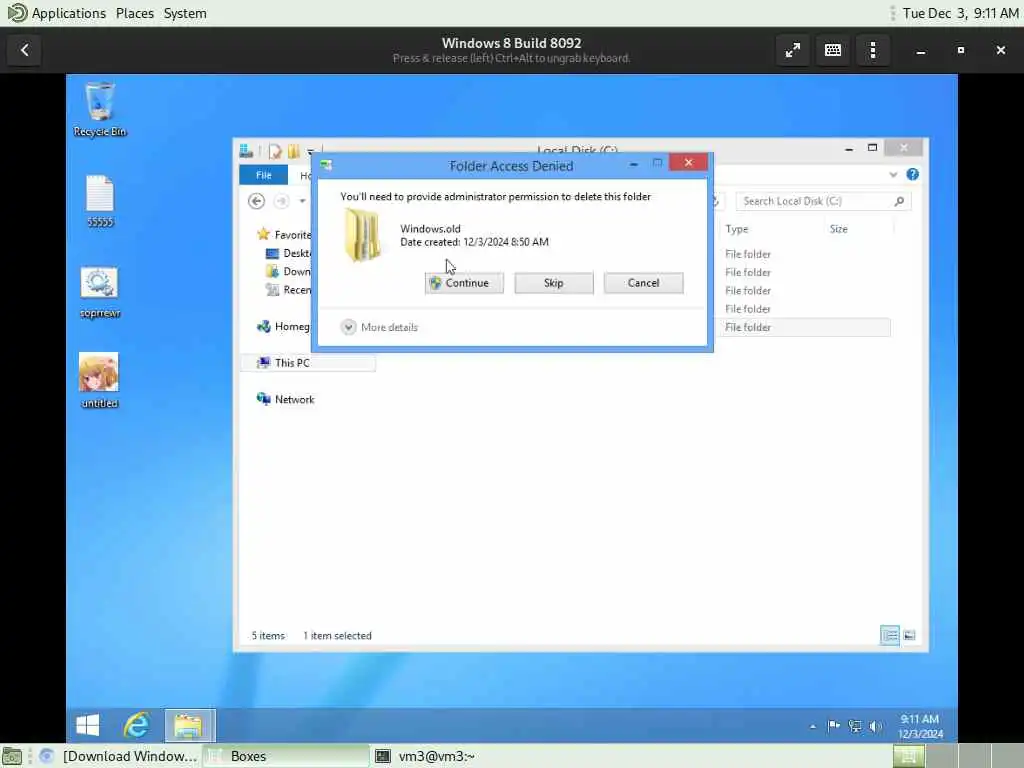Select Desktop under Favorites
Screen dimensions: 1024x768
(x=289, y=253)
